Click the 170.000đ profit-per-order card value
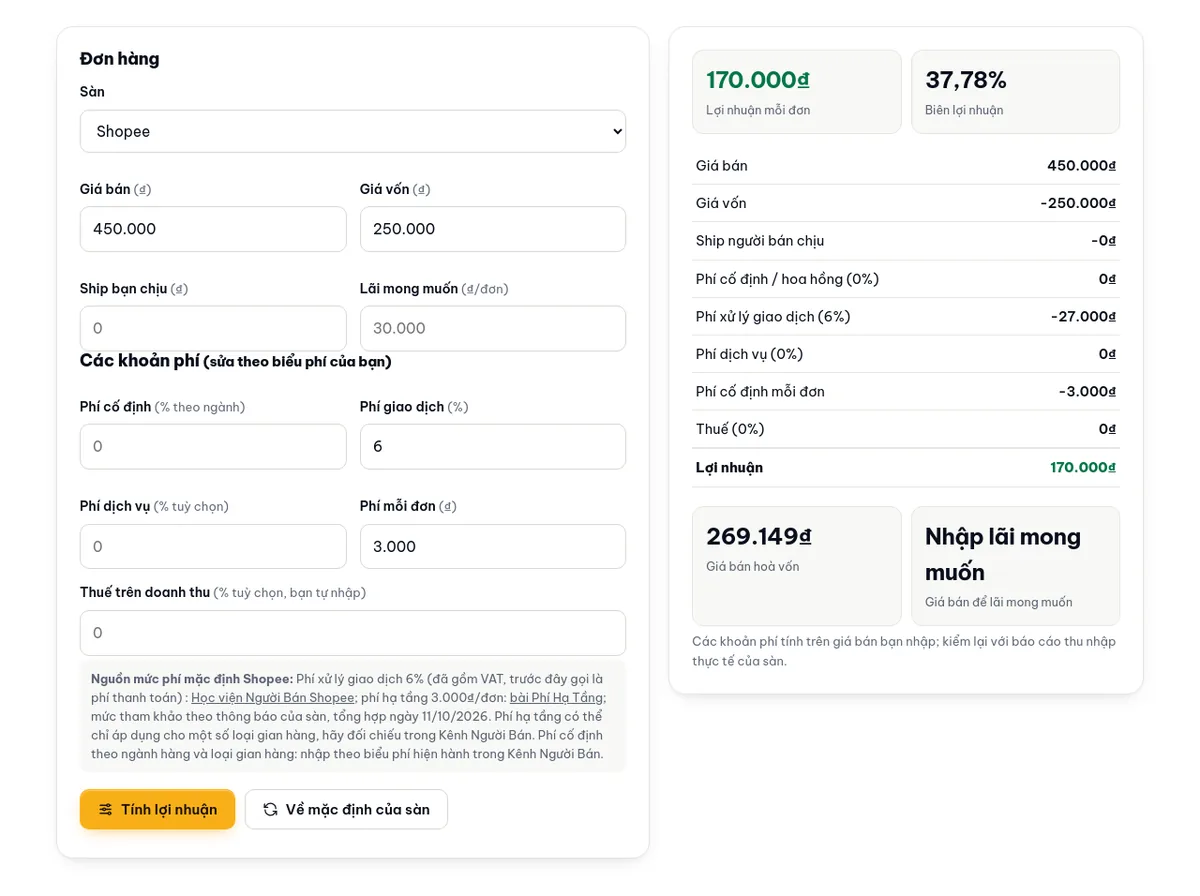Image resolution: width=1200 pixels, height=896 pixels. pyautogui.click(x=758, y=80)
